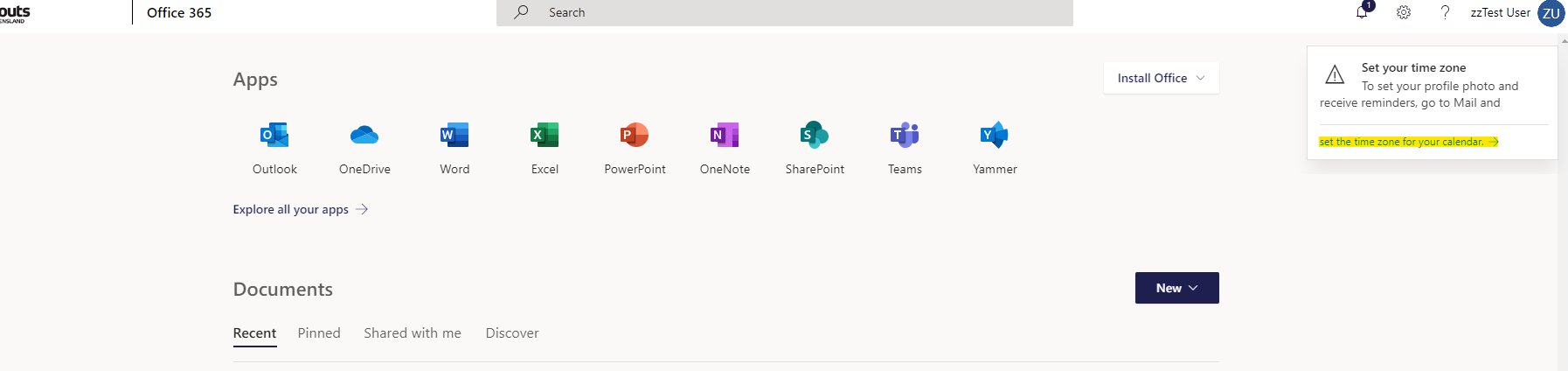Open the Help question mark
The height and width of the screenshot is (371, 1568).
(1445, 12)
